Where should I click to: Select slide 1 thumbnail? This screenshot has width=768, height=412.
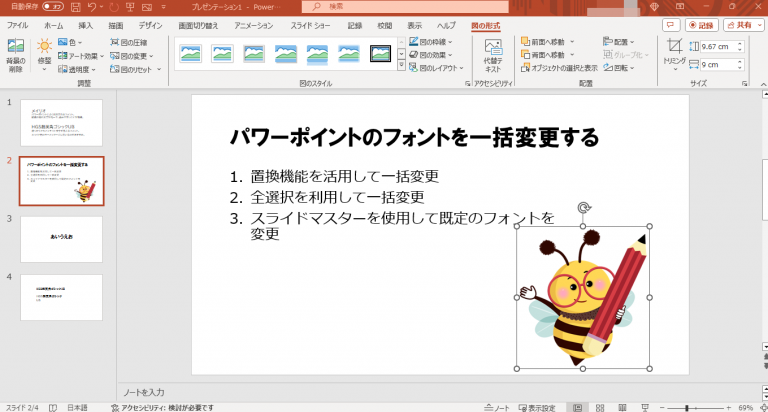pyautogui.click(x=61, y=122)
